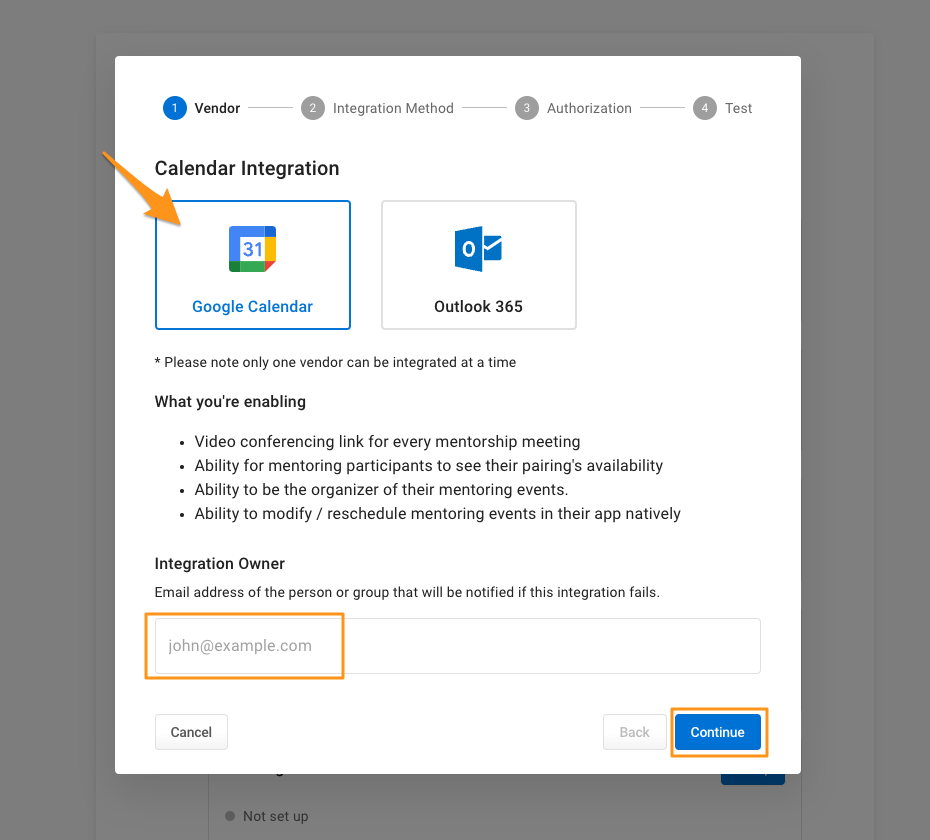The width and height of the screenshot is (930, 840).
Task: Click the gray 'Not set up' status dot
Action: (230, 816)
